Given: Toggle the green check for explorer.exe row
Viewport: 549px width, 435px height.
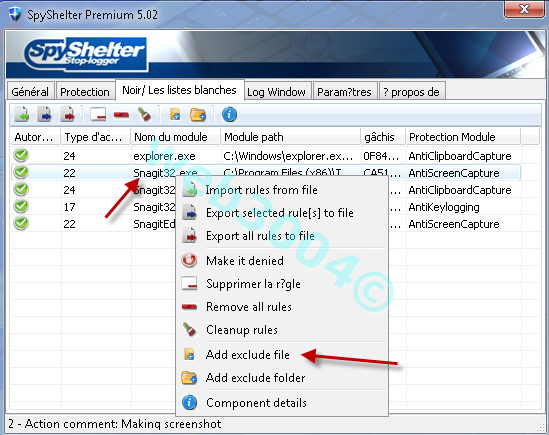Looking at the screenshot, I should click(21, 155).
